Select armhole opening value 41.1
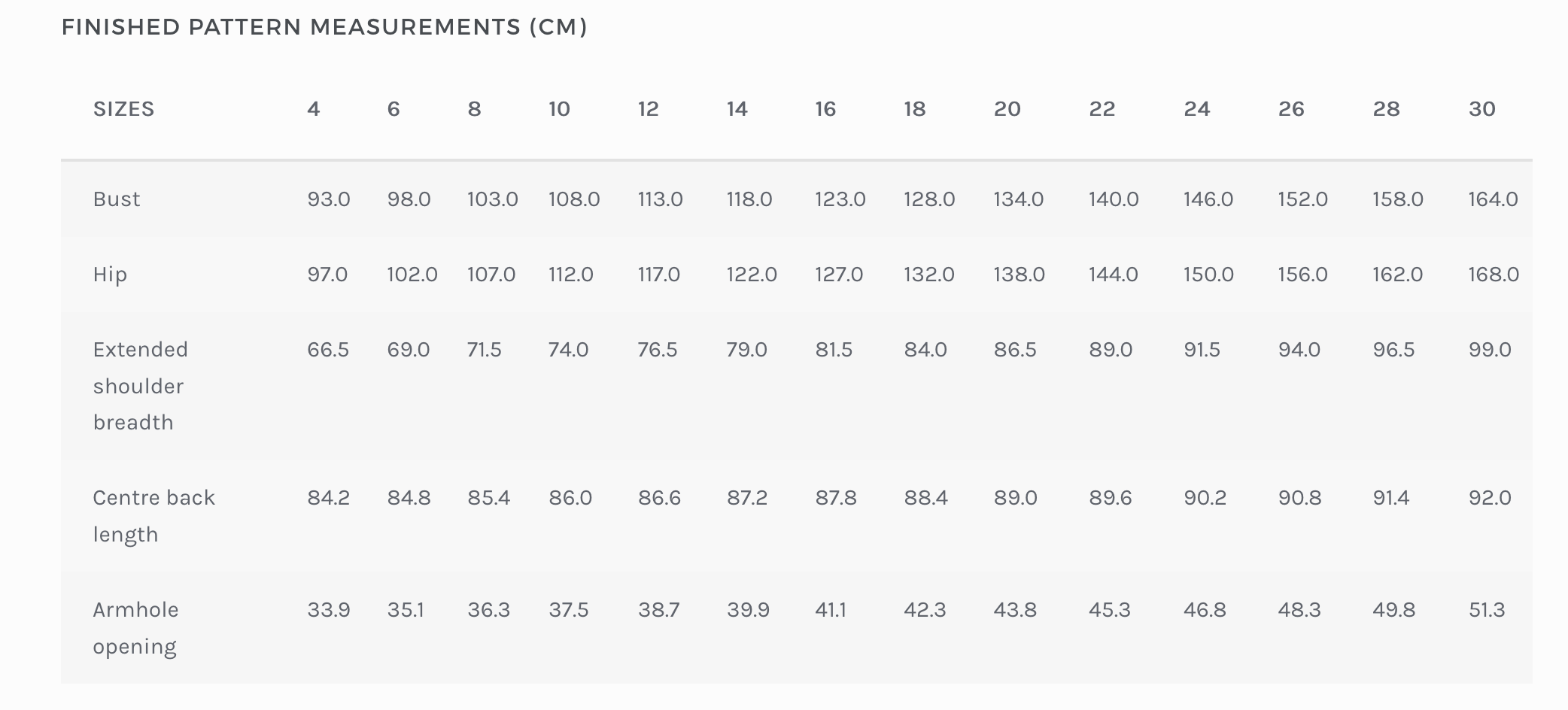Screen dimensions: 1568x710 pos(831,610)
